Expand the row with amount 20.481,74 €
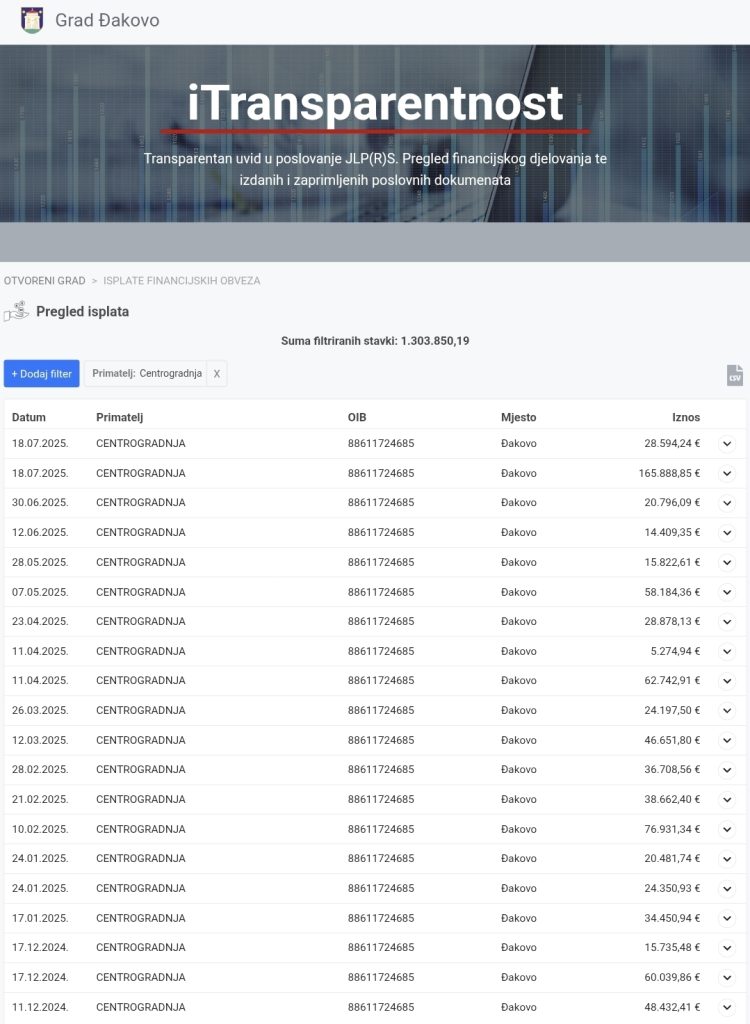Image resolution: width=750 pixels, height=1024 pixels. [727, 859]
